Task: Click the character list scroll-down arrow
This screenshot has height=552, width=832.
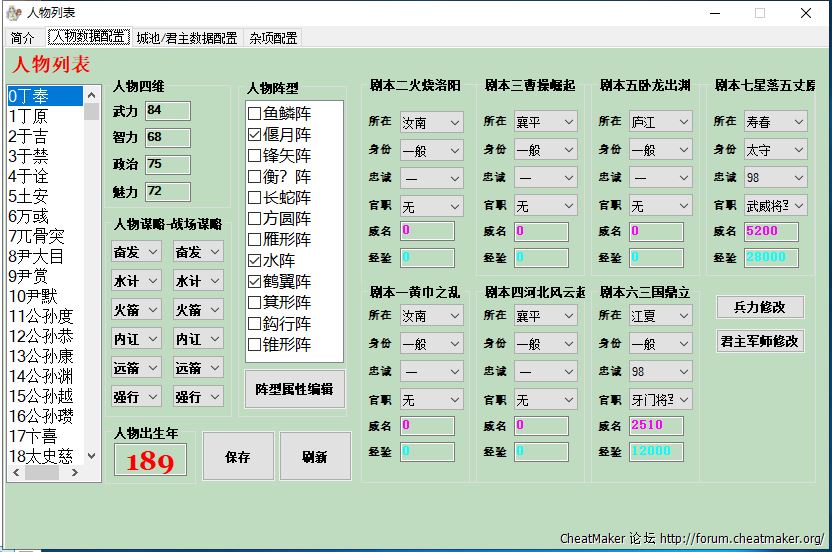Action: pyautogui.click(x=92, y=456)
